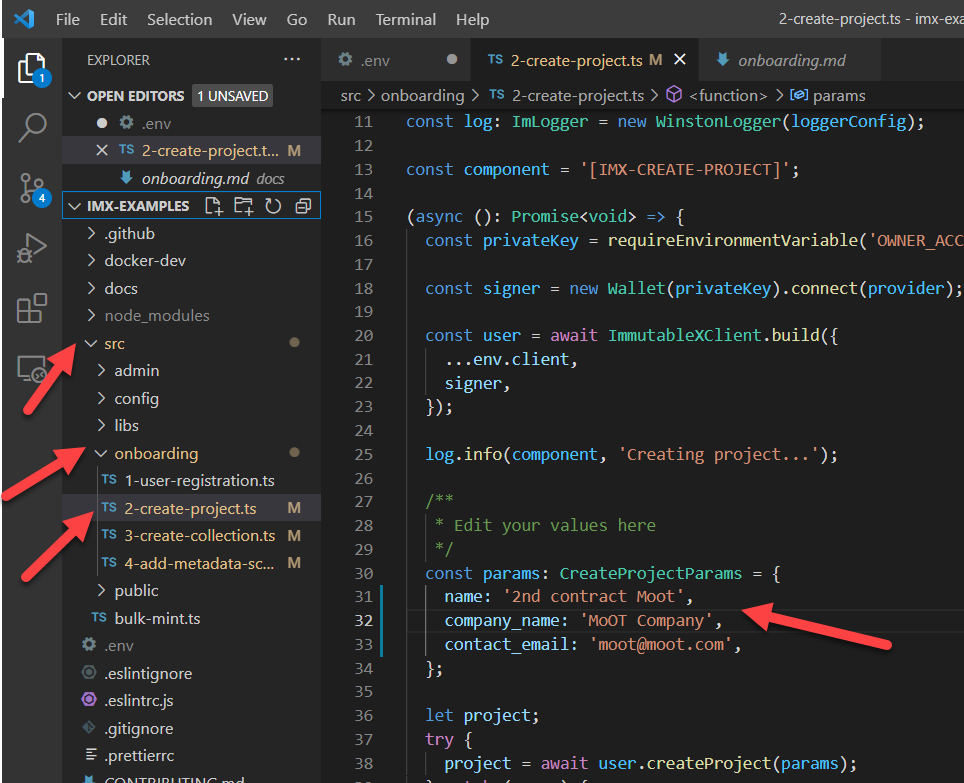The height and width of the screenshot is (783, 964).
Task: Click the gear icon on .env tab
Action: [x=346, y=60]
